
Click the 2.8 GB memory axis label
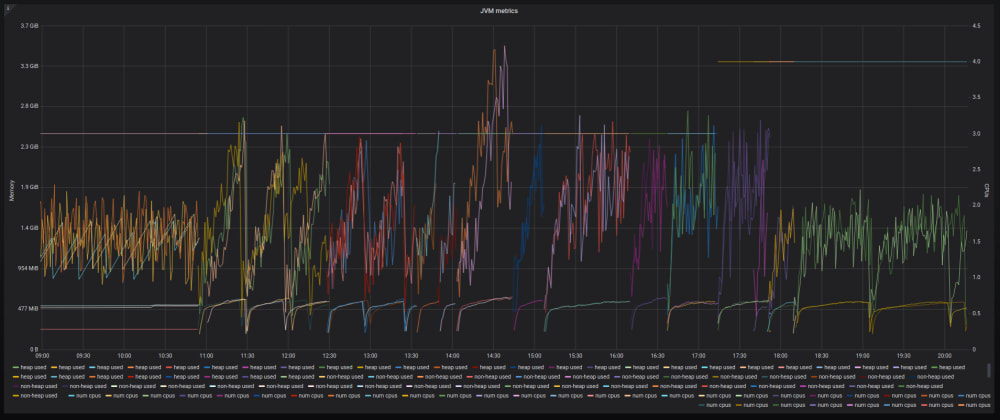click(30, 106)
